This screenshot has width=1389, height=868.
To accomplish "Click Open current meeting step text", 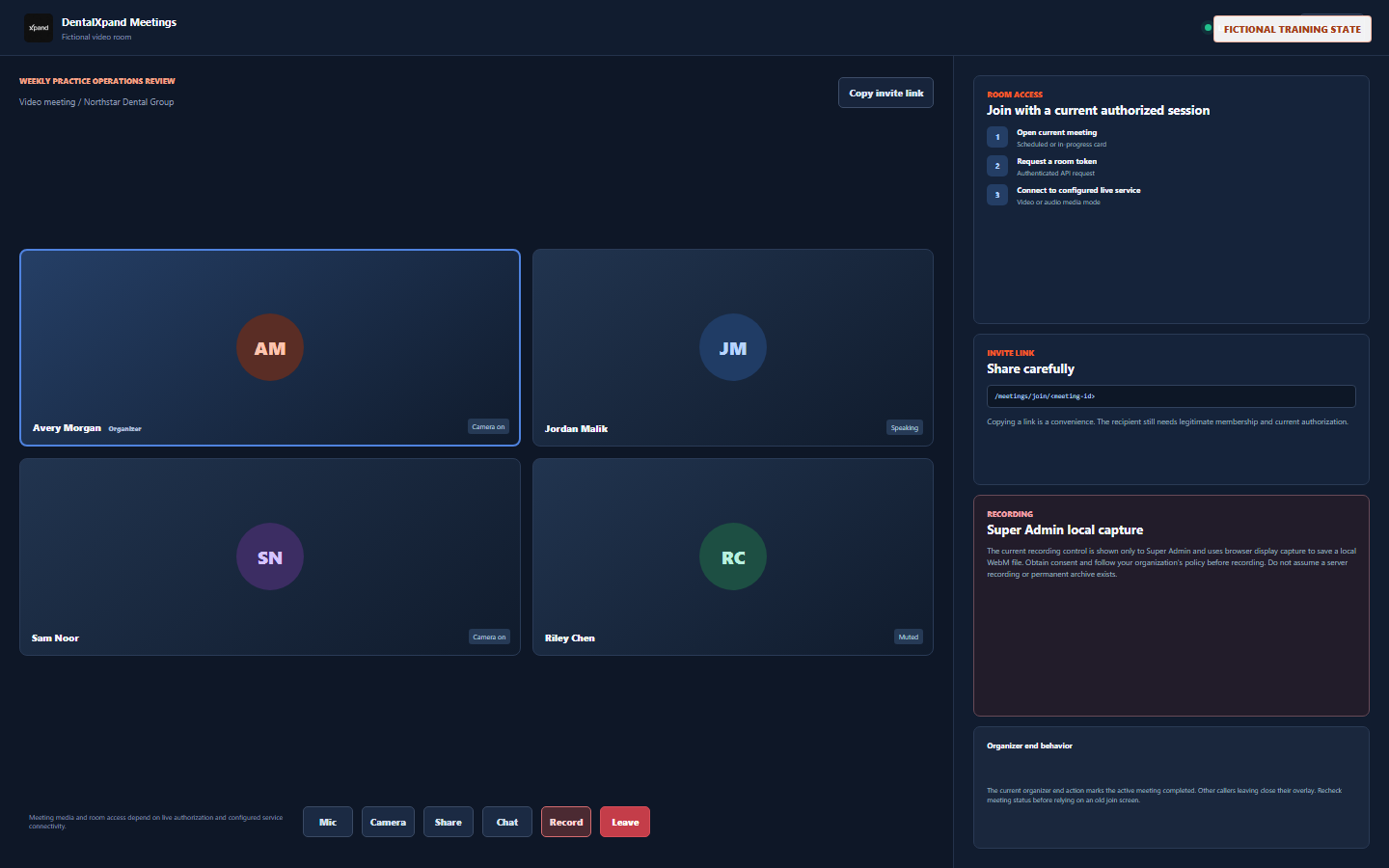I will tap(1056, 132).
